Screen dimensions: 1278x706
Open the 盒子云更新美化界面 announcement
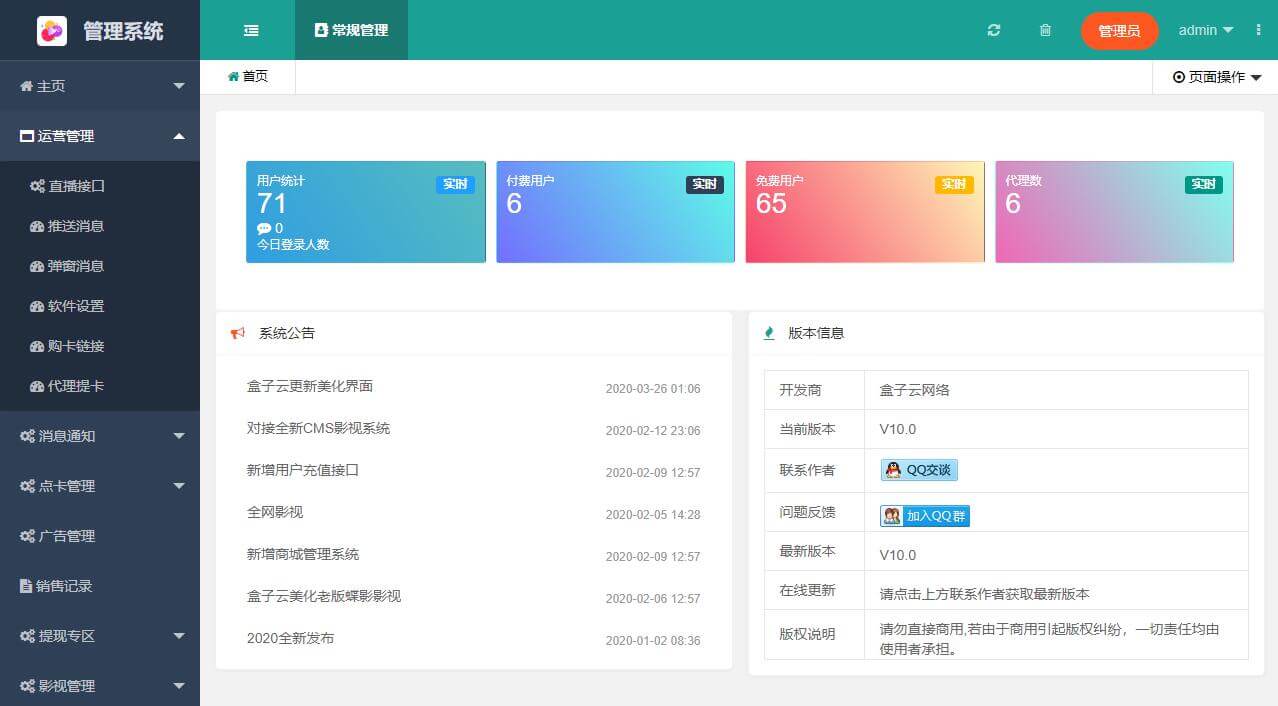coord(310,386)
